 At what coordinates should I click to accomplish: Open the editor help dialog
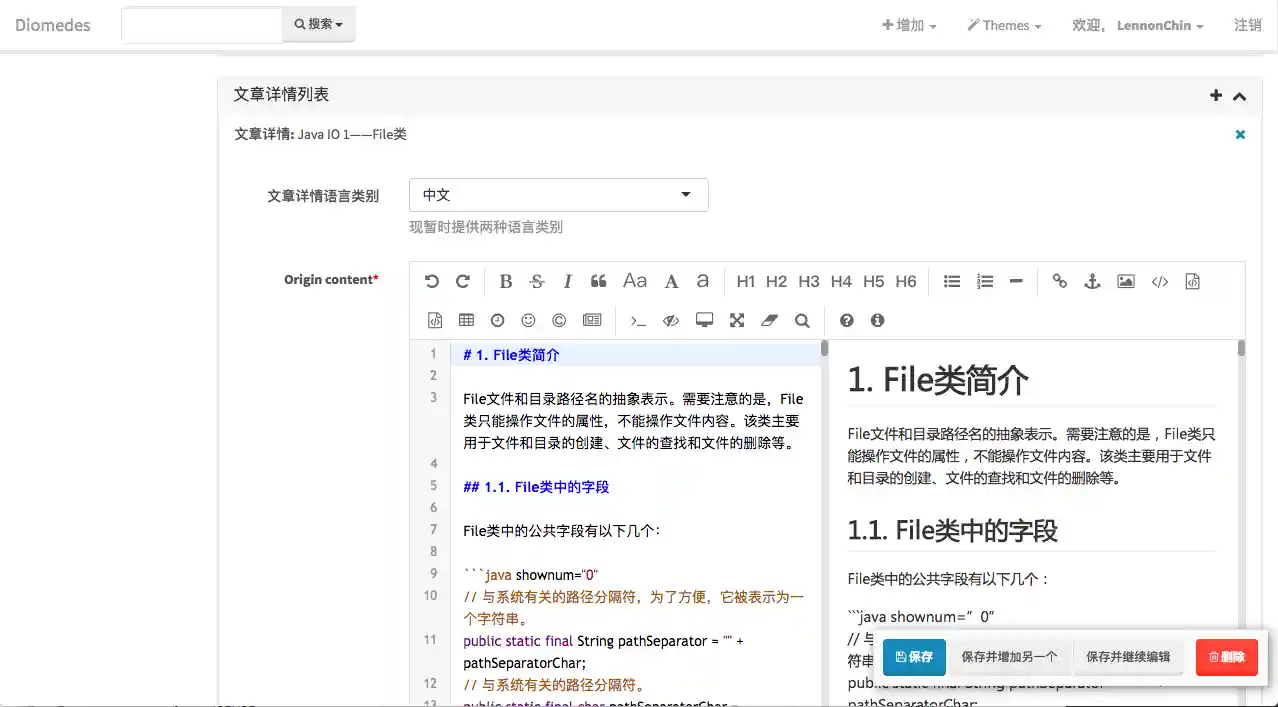click(846, 320)
